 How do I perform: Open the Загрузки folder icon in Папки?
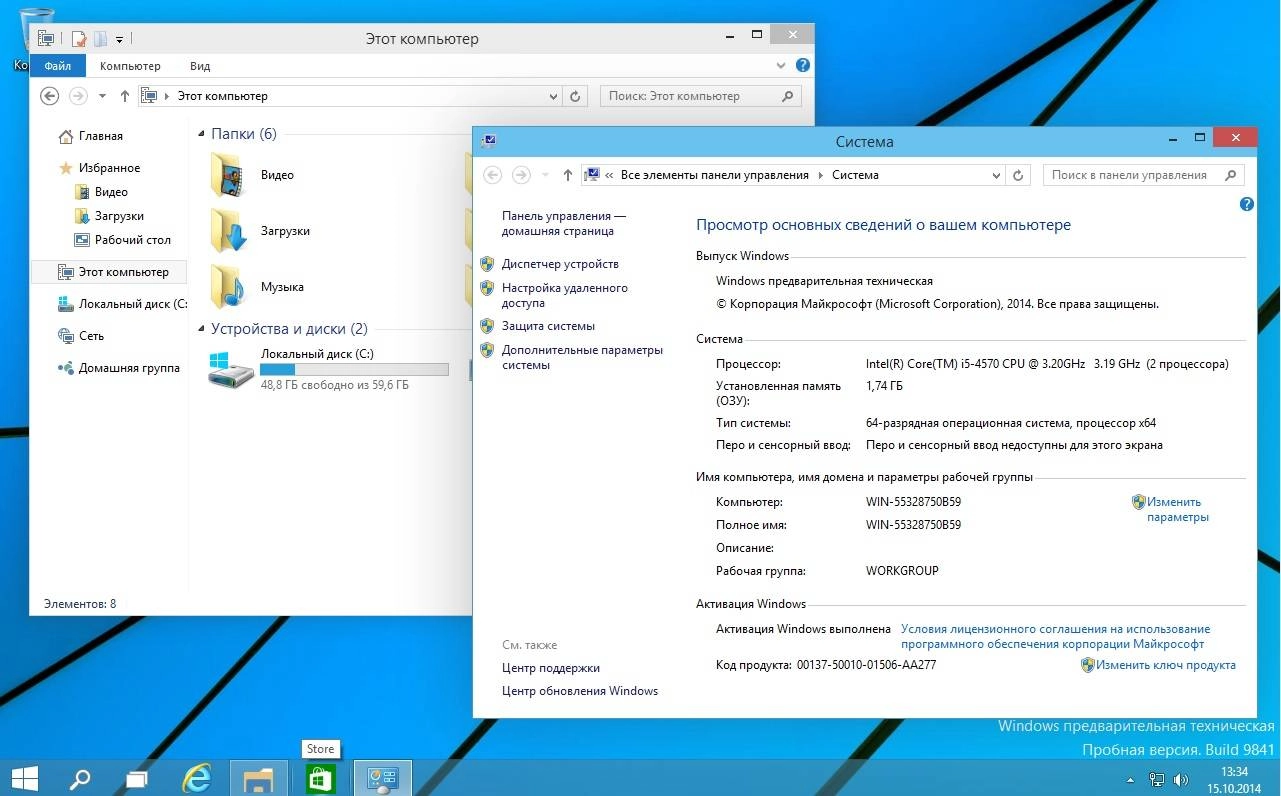229,231
